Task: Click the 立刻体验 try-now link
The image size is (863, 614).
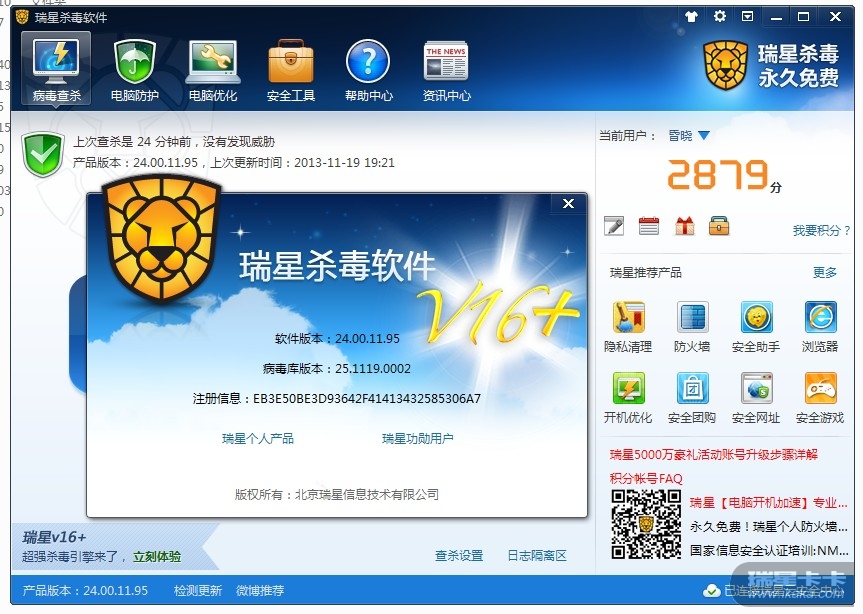Action: (x=157, y=557)
